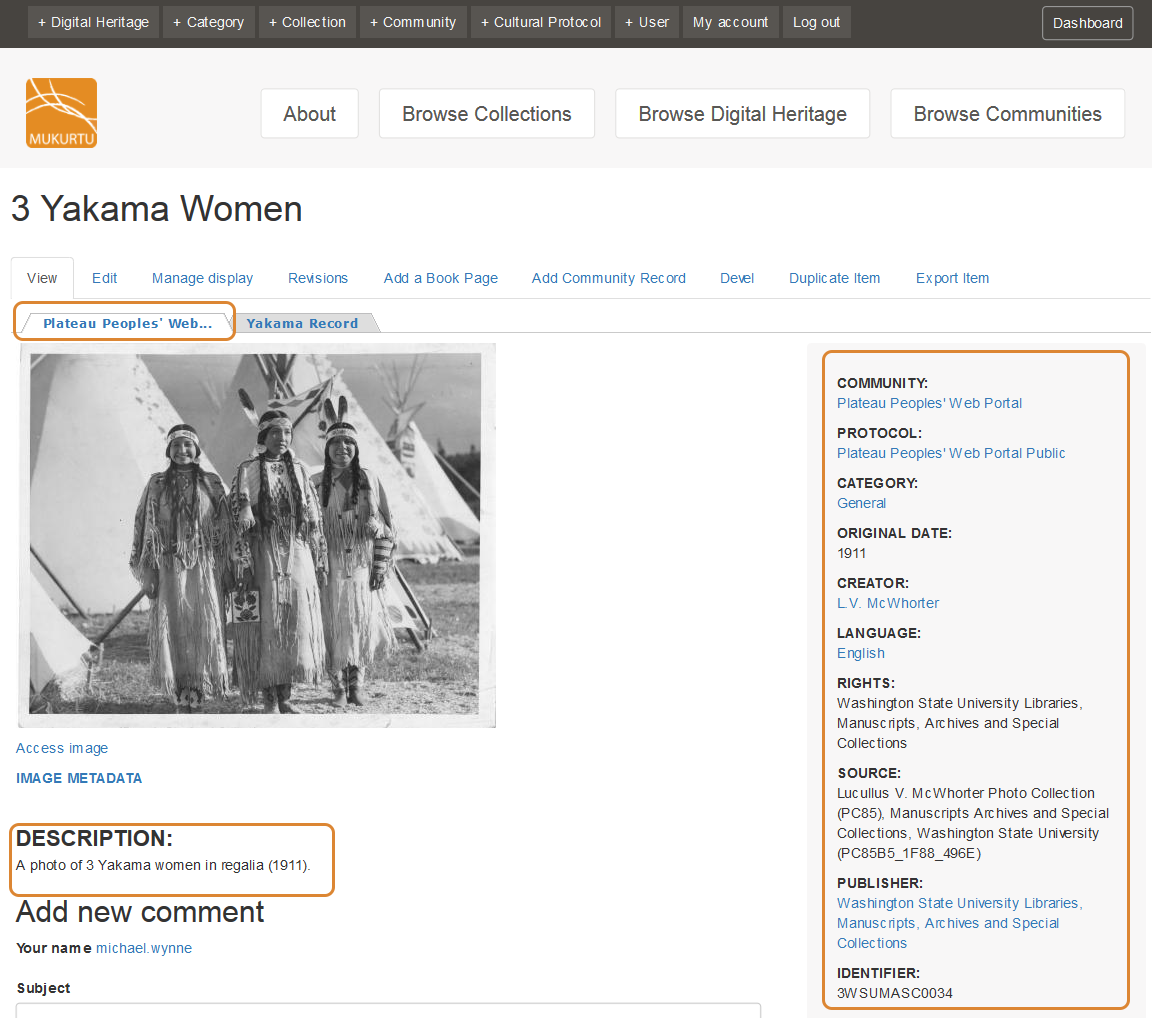
Task: Open the English language link
Action: [x=860, y=653]
